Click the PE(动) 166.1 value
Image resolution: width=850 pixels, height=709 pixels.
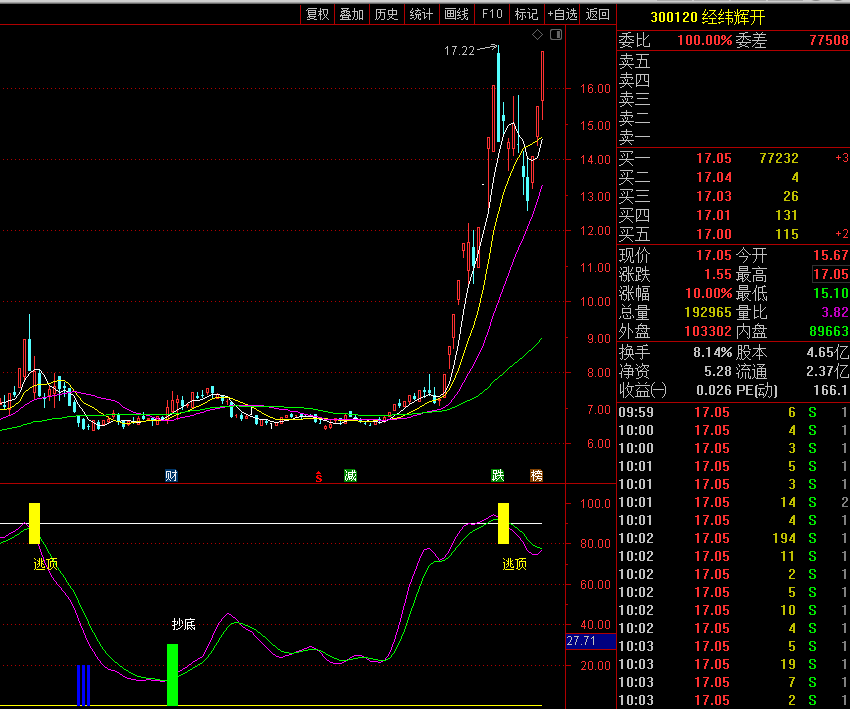(830, 390)
